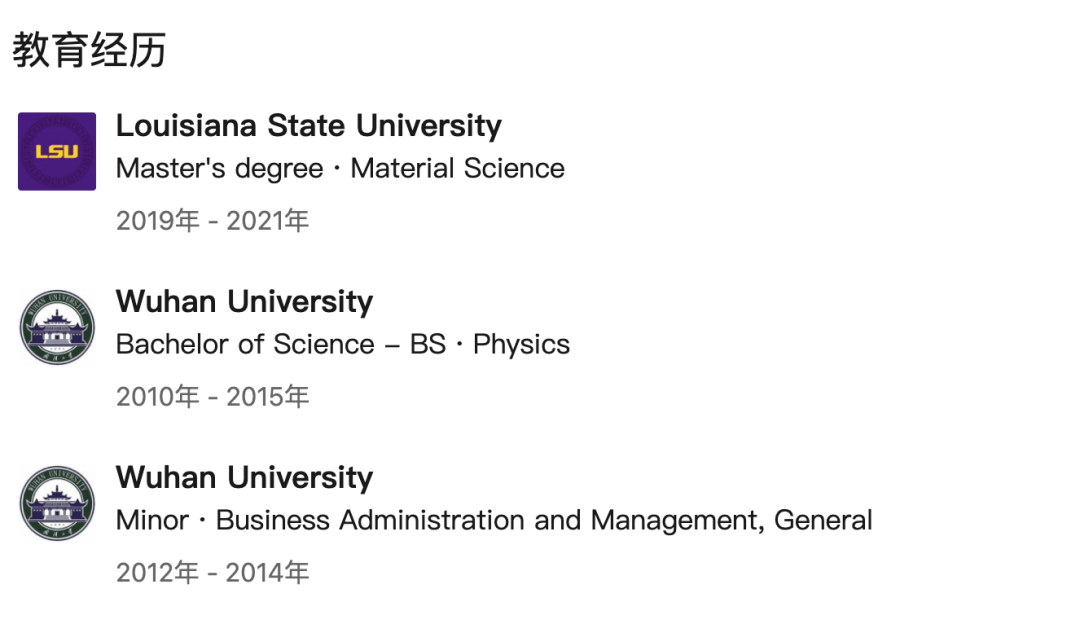This screenshot has height=624, width=1080.
Task: Open Wuhan University logo beside Minor entry
Action: [x=57, y=503]
